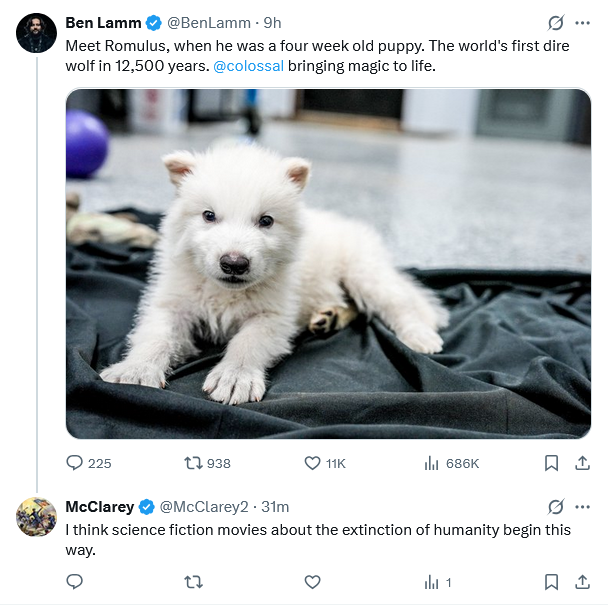Open Ben Lamm's profile name link
Screen dimensions: 609x610
pos(102,23)
